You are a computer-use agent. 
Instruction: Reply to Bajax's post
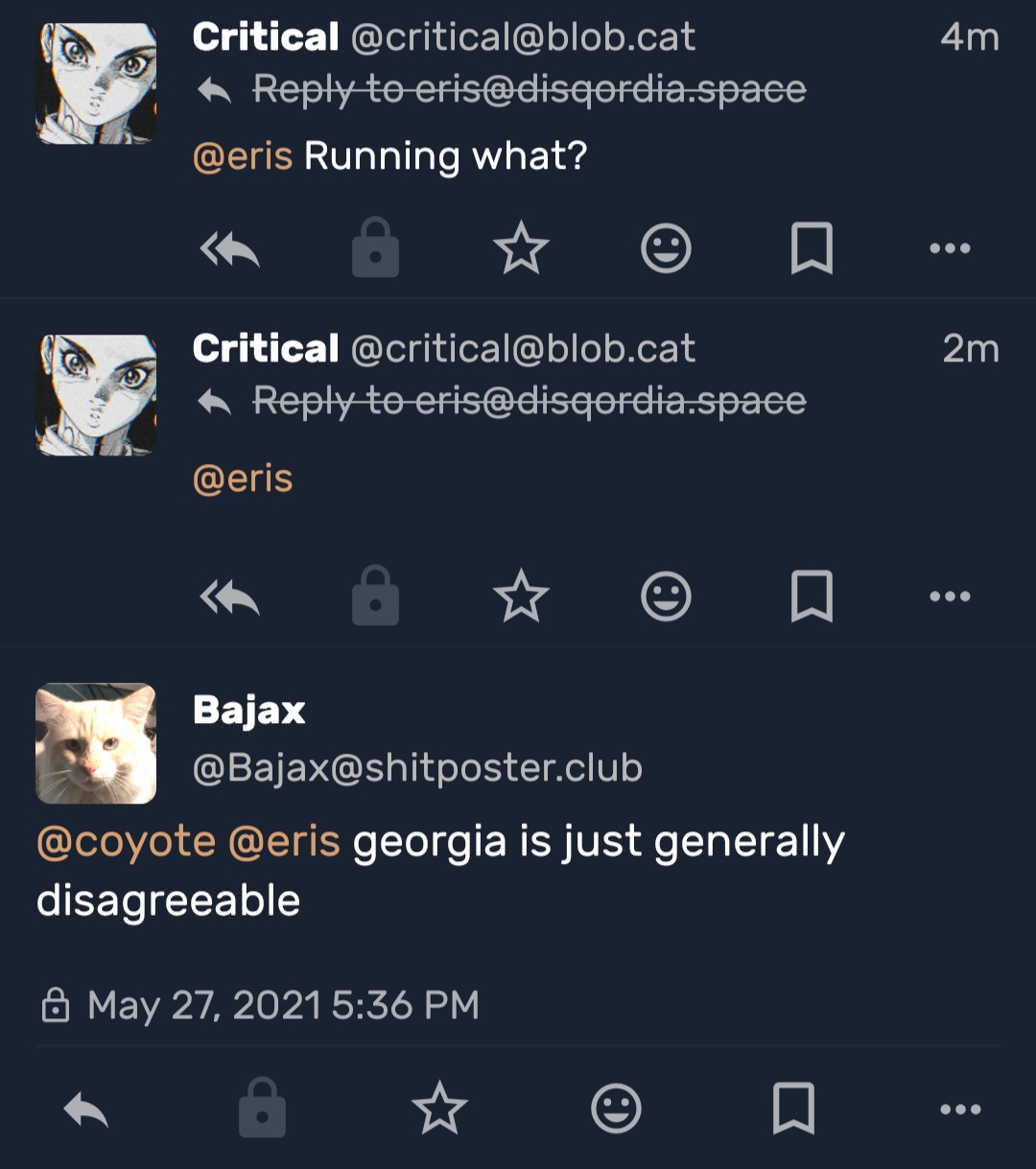[x=86, y=1110]
